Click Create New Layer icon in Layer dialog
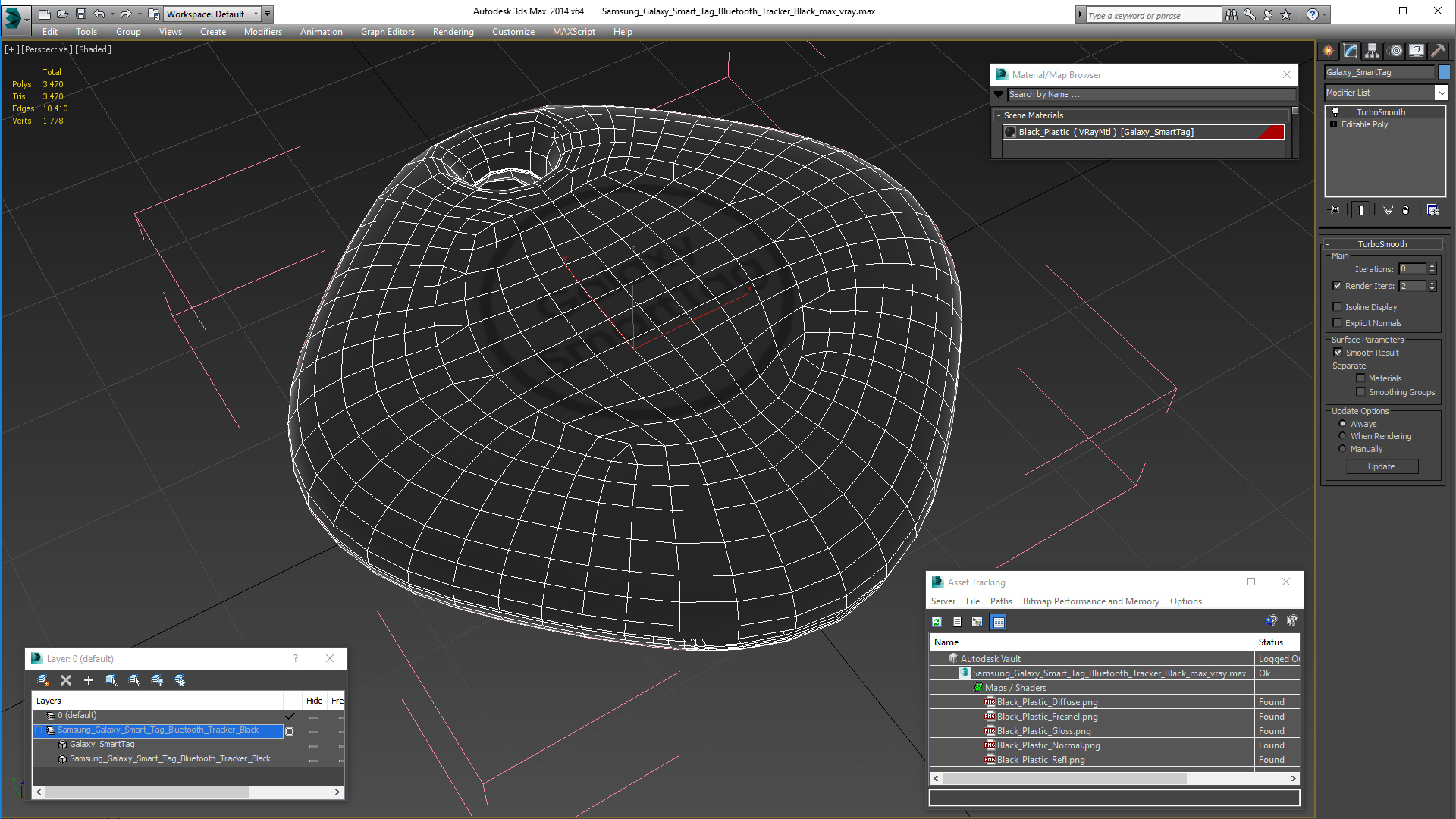The image size is (1456, 819). pos(43,680)
